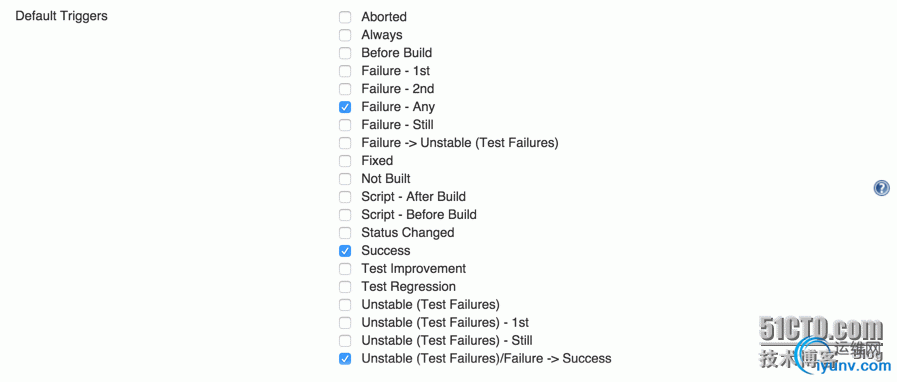Check the Failure - 2nd trigger

click(345, 89)
